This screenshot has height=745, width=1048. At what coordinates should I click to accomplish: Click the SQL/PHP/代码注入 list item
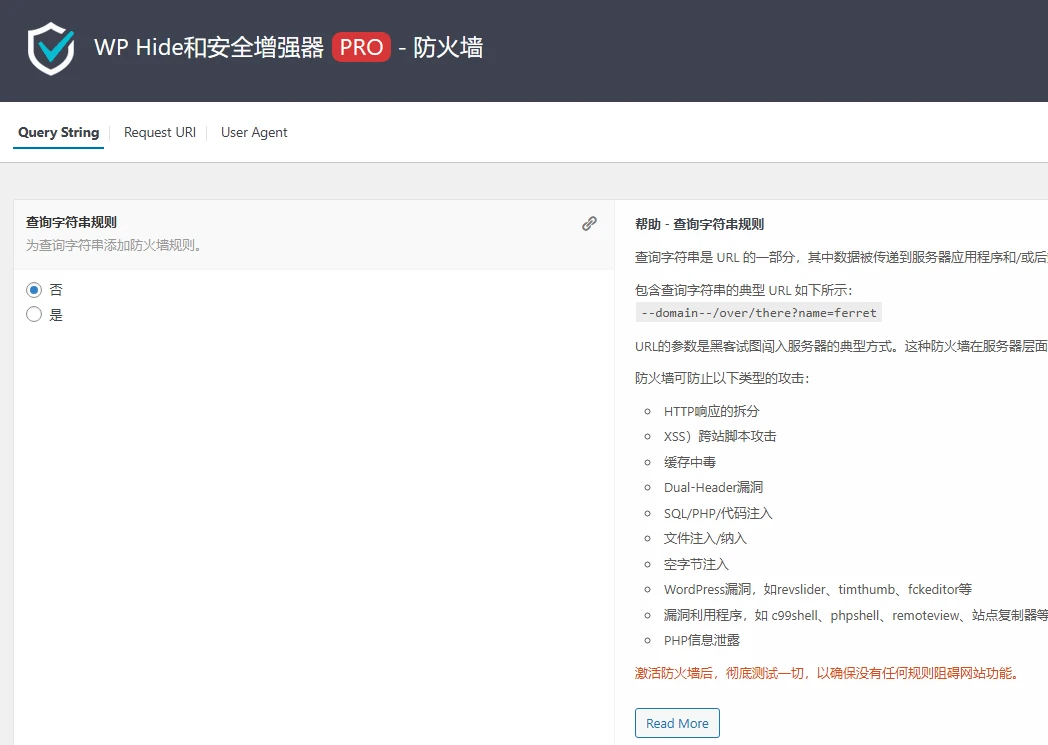pyautogui.click(x=716, y=512)
